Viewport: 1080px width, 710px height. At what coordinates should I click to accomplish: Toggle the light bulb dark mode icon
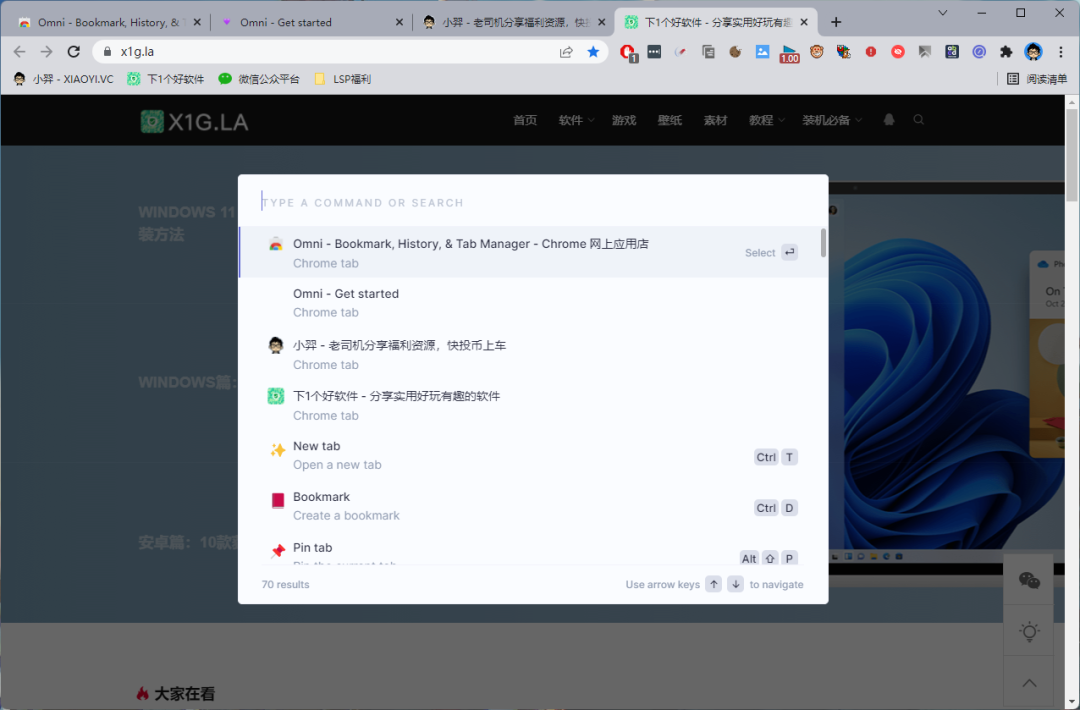pyautogui.click(x=1029, y=631)
